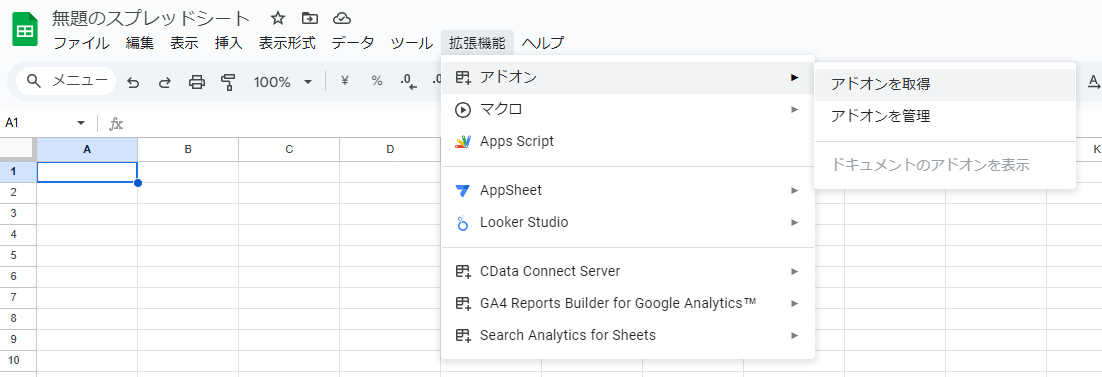This screenshot has width=1102, height=377.
Task: Open the A1 name box dropdown arrow
Action: click(81, 123)
